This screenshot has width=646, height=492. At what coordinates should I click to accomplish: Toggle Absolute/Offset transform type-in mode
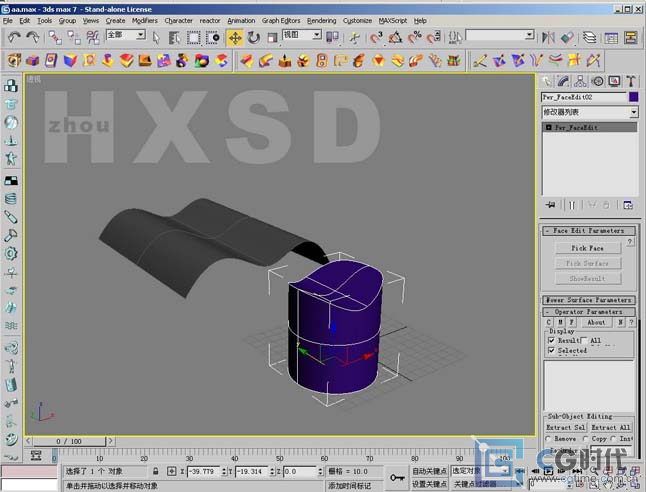point(171,471)
